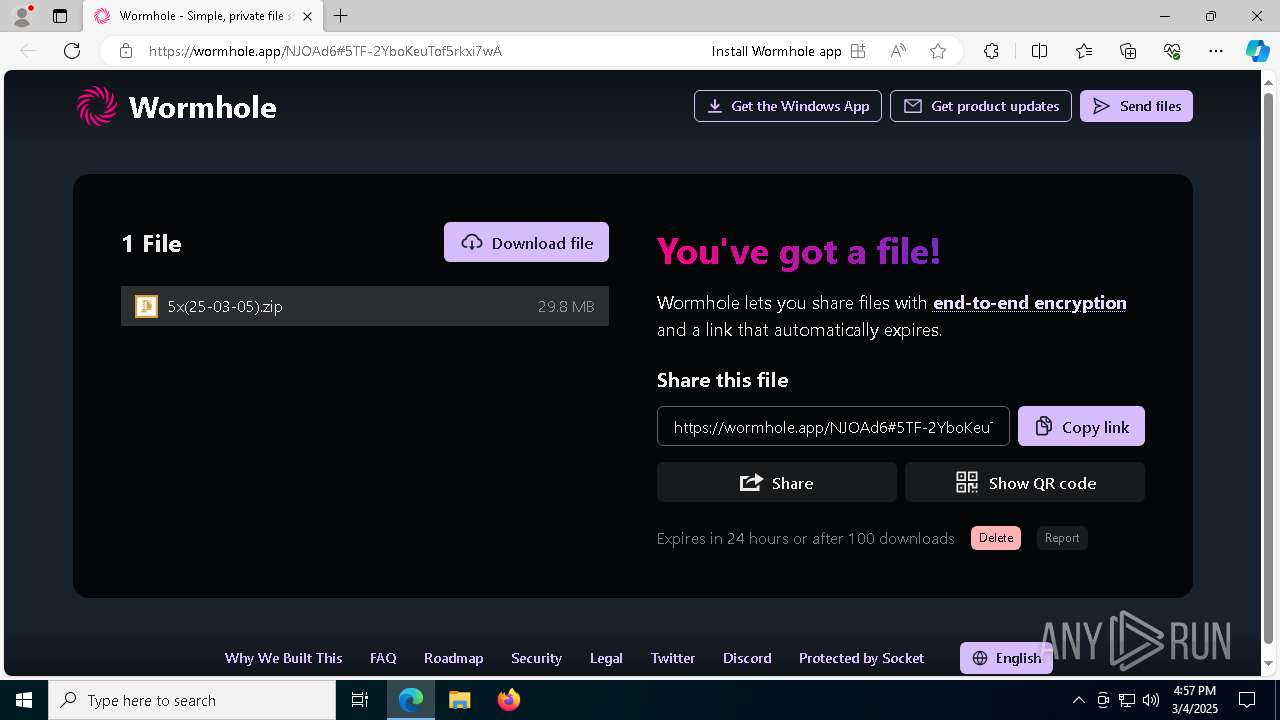The height and width of the screenshot is (720, 1280).
Task: Open the Legal footer link
Action: 606,658
